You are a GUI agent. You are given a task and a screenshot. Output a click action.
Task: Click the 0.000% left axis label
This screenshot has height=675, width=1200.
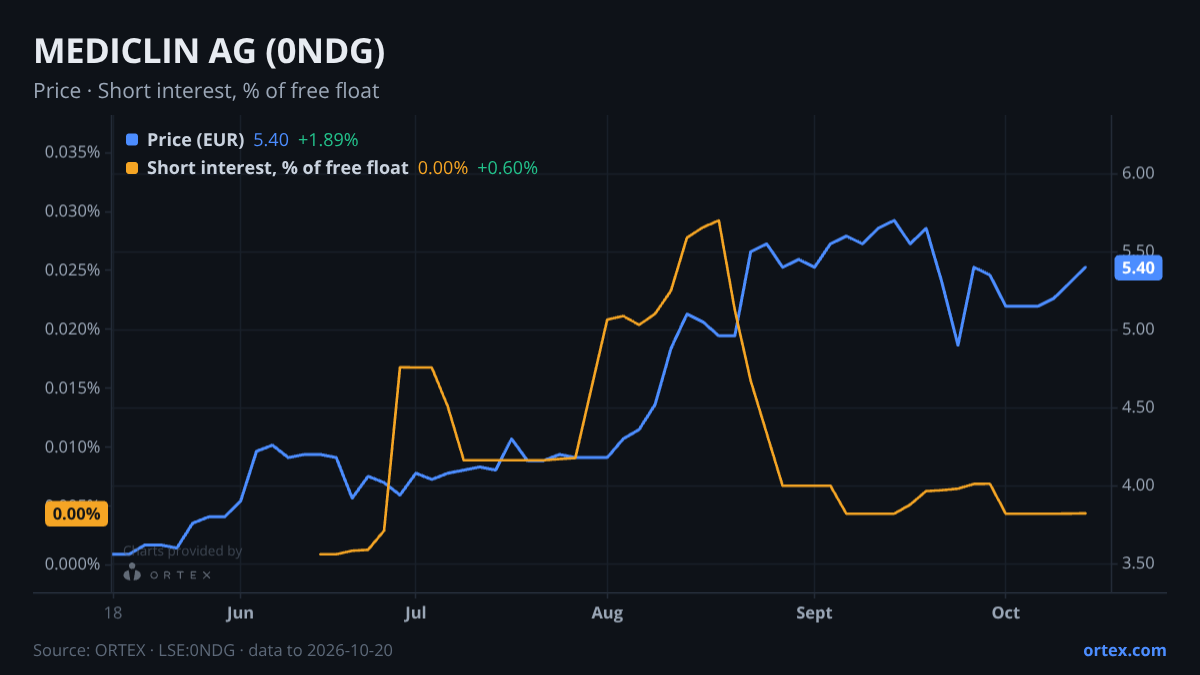pos(73,564)
